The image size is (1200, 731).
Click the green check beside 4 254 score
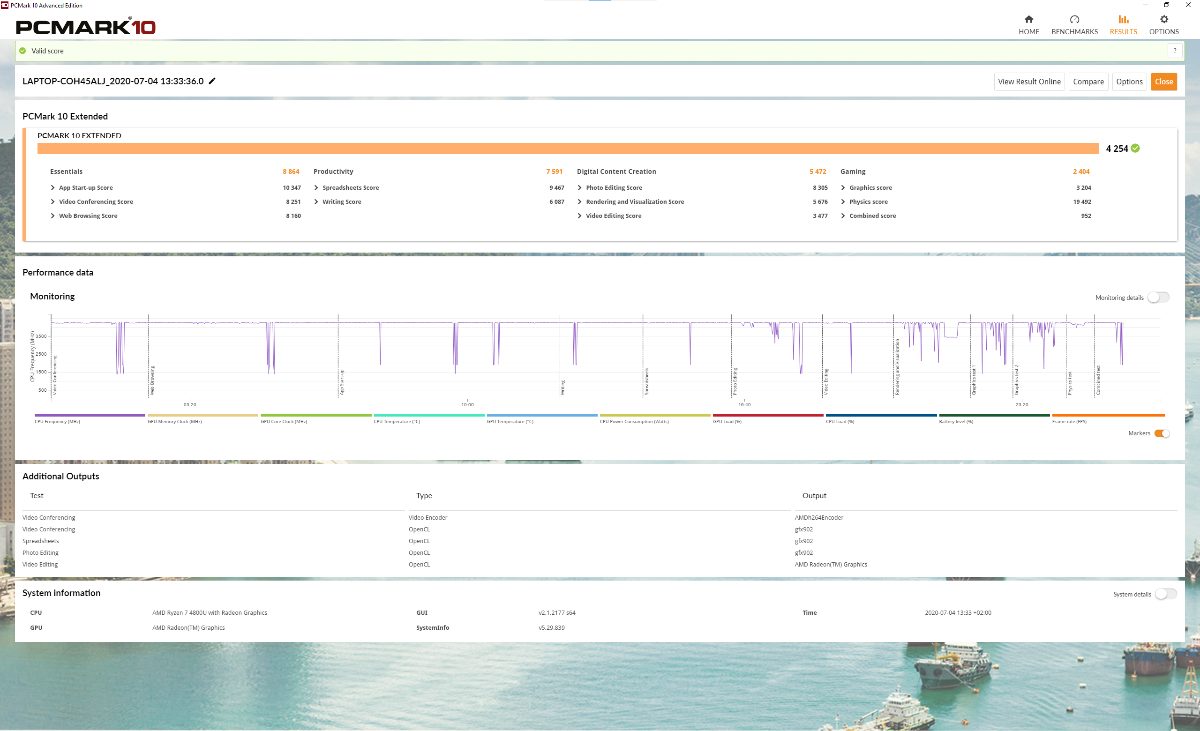click(x=1135, y=148)
